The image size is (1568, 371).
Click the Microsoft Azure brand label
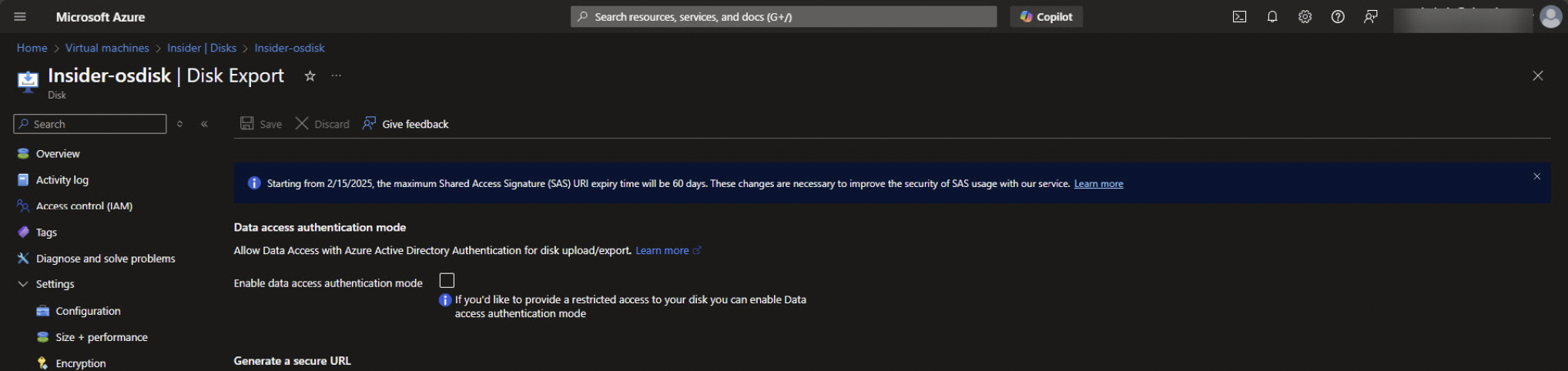pos(100,17)
